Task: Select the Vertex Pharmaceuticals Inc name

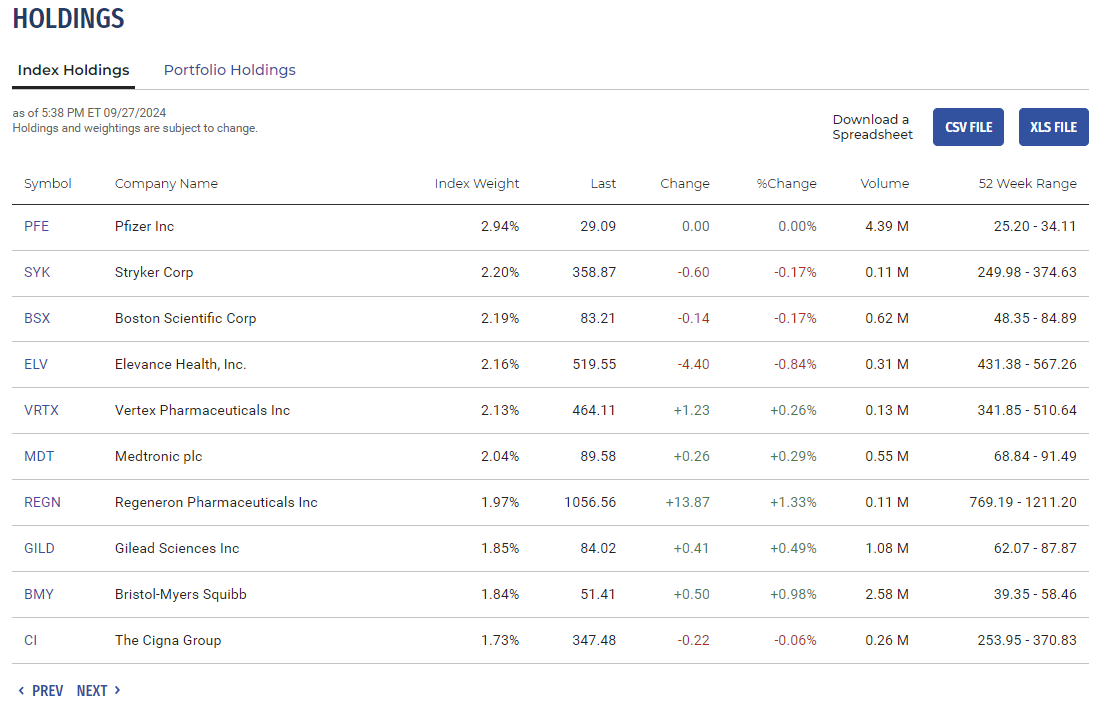Action: tap(203, 410)
